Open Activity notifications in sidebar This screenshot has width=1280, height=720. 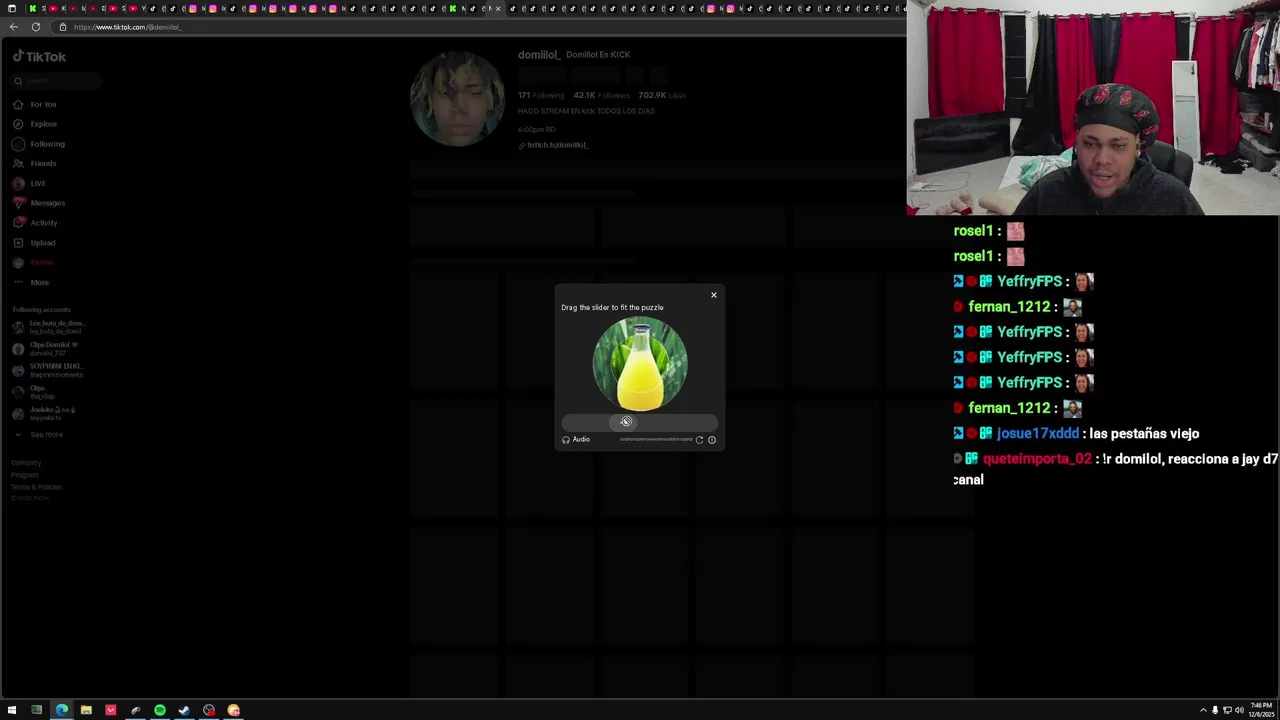(x=35, y=223)
